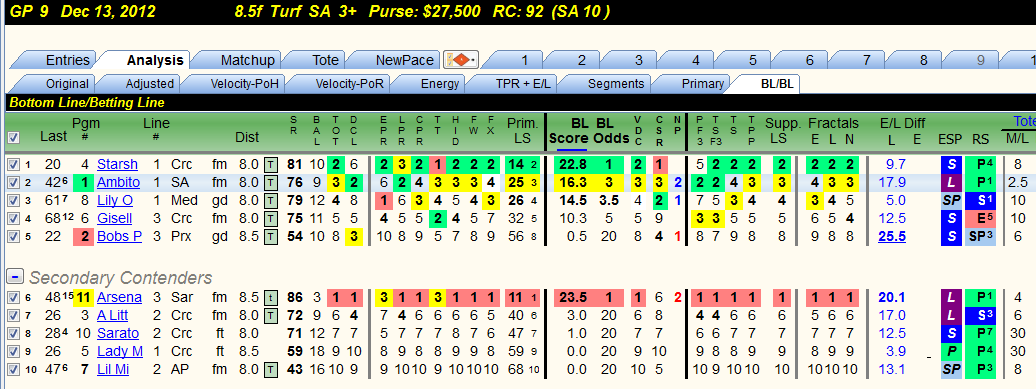Click the Supp. LS column header

pyautogui.click(x=783, y=130)
